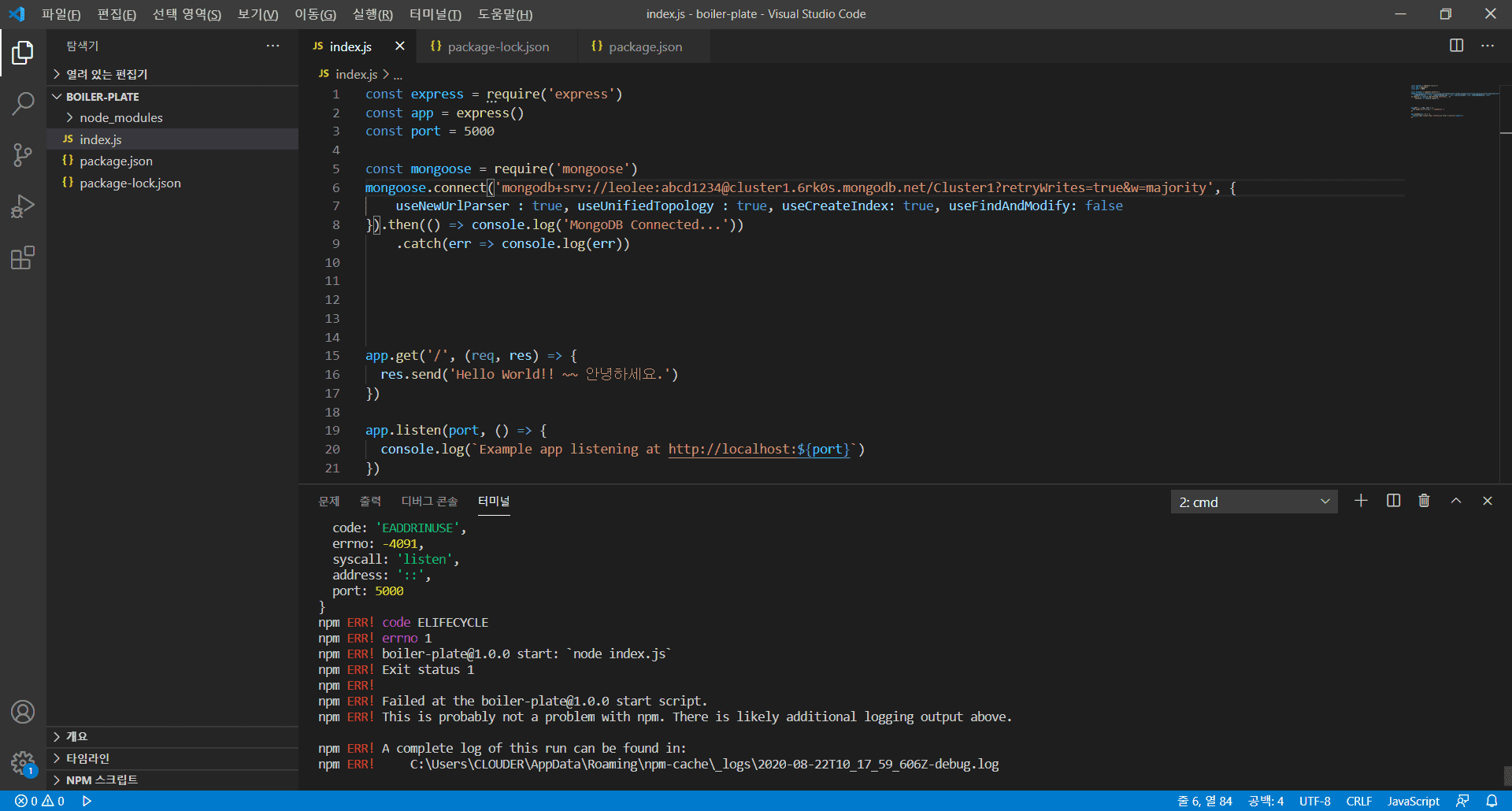Expand the node_modules folder
This screenshot has width=1512, height=811.
[172, 117]
